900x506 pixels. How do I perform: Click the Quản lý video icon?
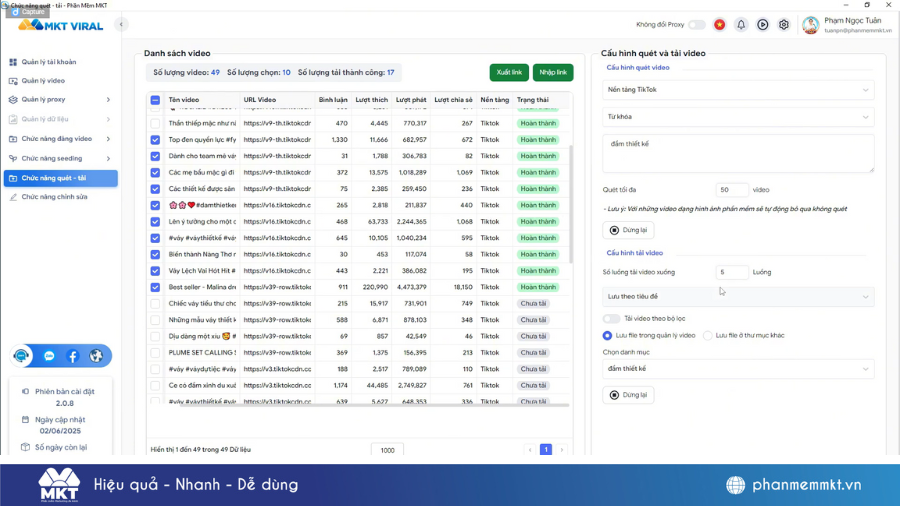pos(13,81)
